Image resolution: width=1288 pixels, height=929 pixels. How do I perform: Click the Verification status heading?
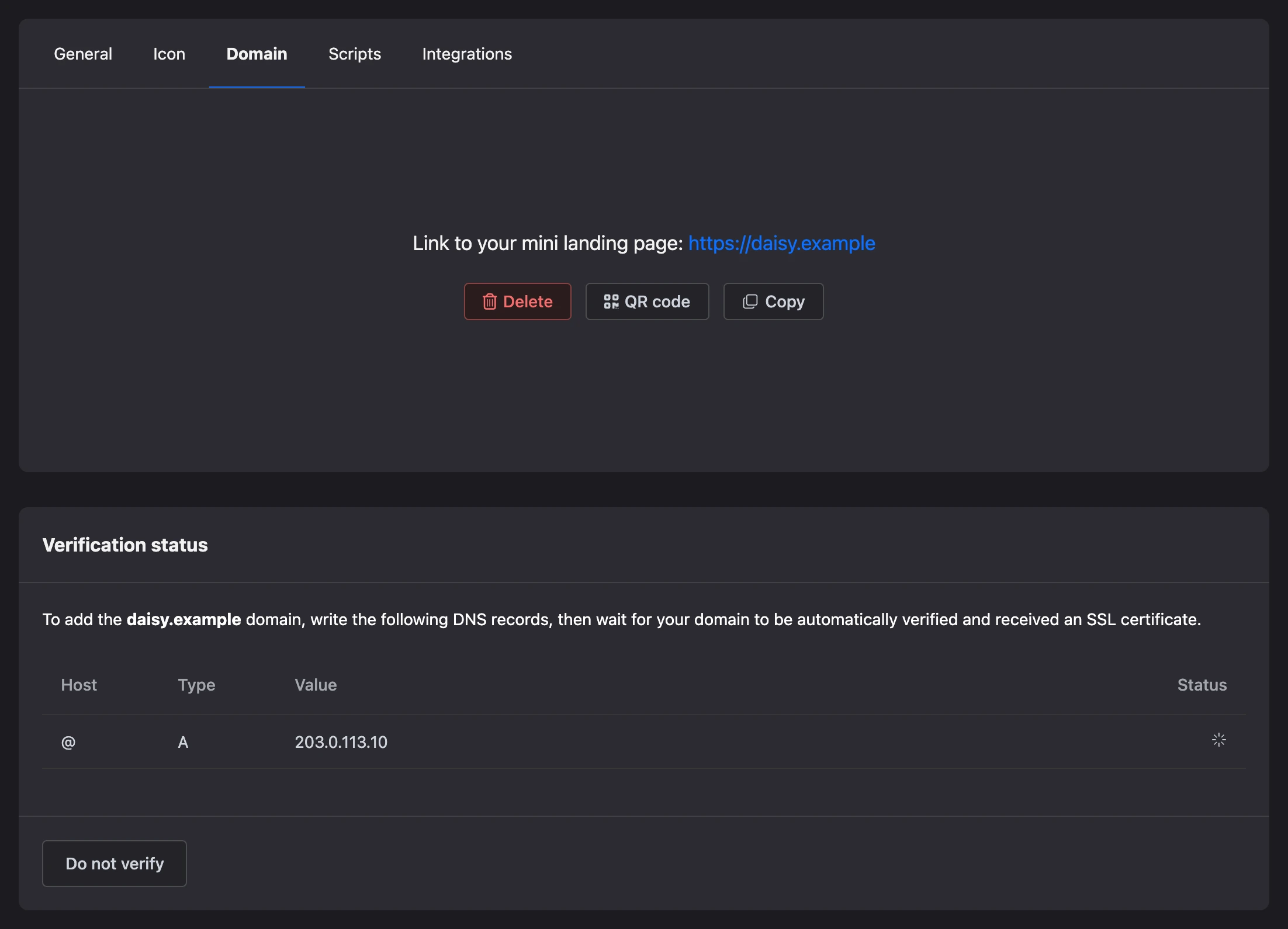pyautogui.click(x=125, y=545)
